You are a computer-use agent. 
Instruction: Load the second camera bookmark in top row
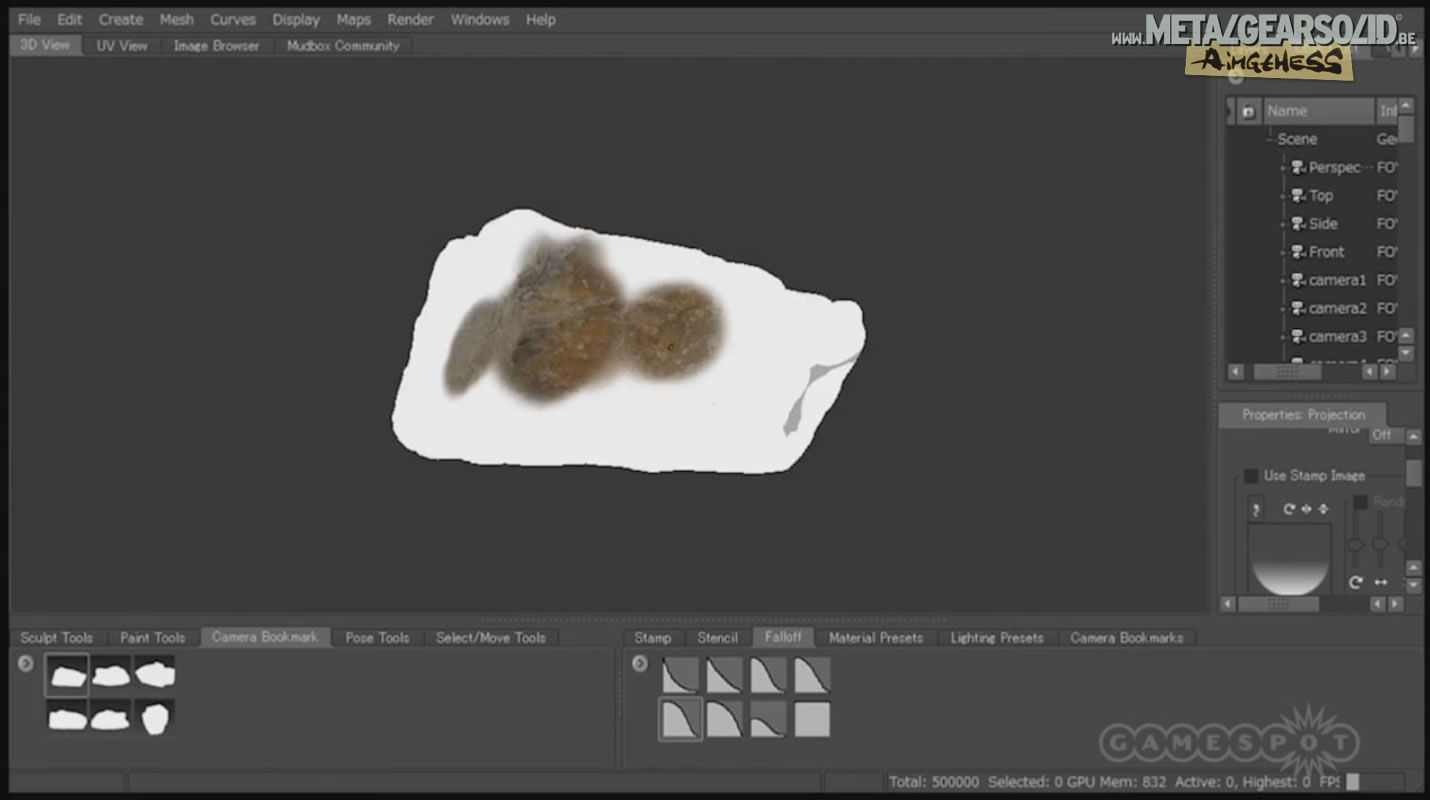[x=110, y=675]
